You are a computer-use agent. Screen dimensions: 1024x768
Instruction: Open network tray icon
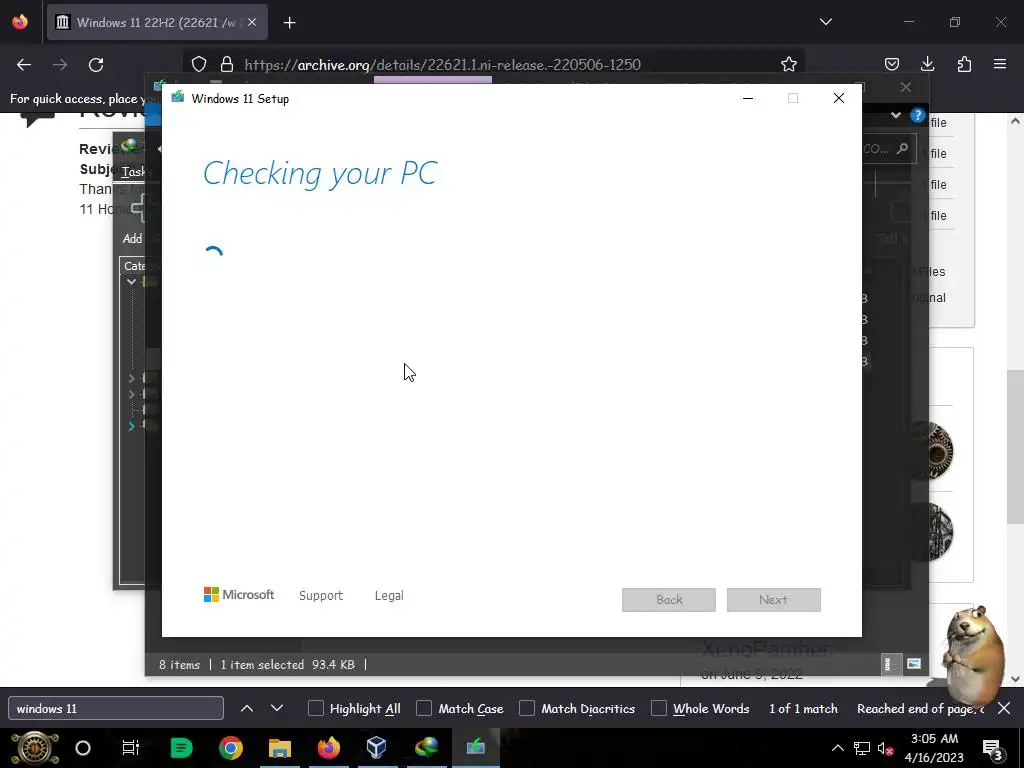tap(862, 749)
